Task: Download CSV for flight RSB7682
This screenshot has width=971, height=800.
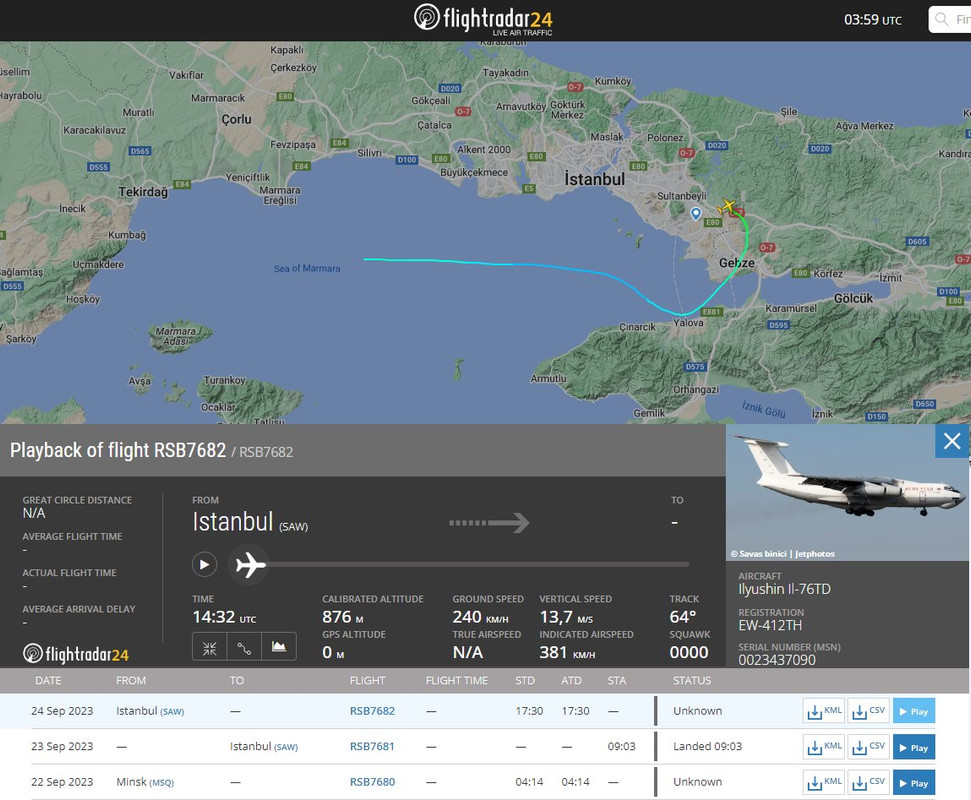Action: (868, 711)
